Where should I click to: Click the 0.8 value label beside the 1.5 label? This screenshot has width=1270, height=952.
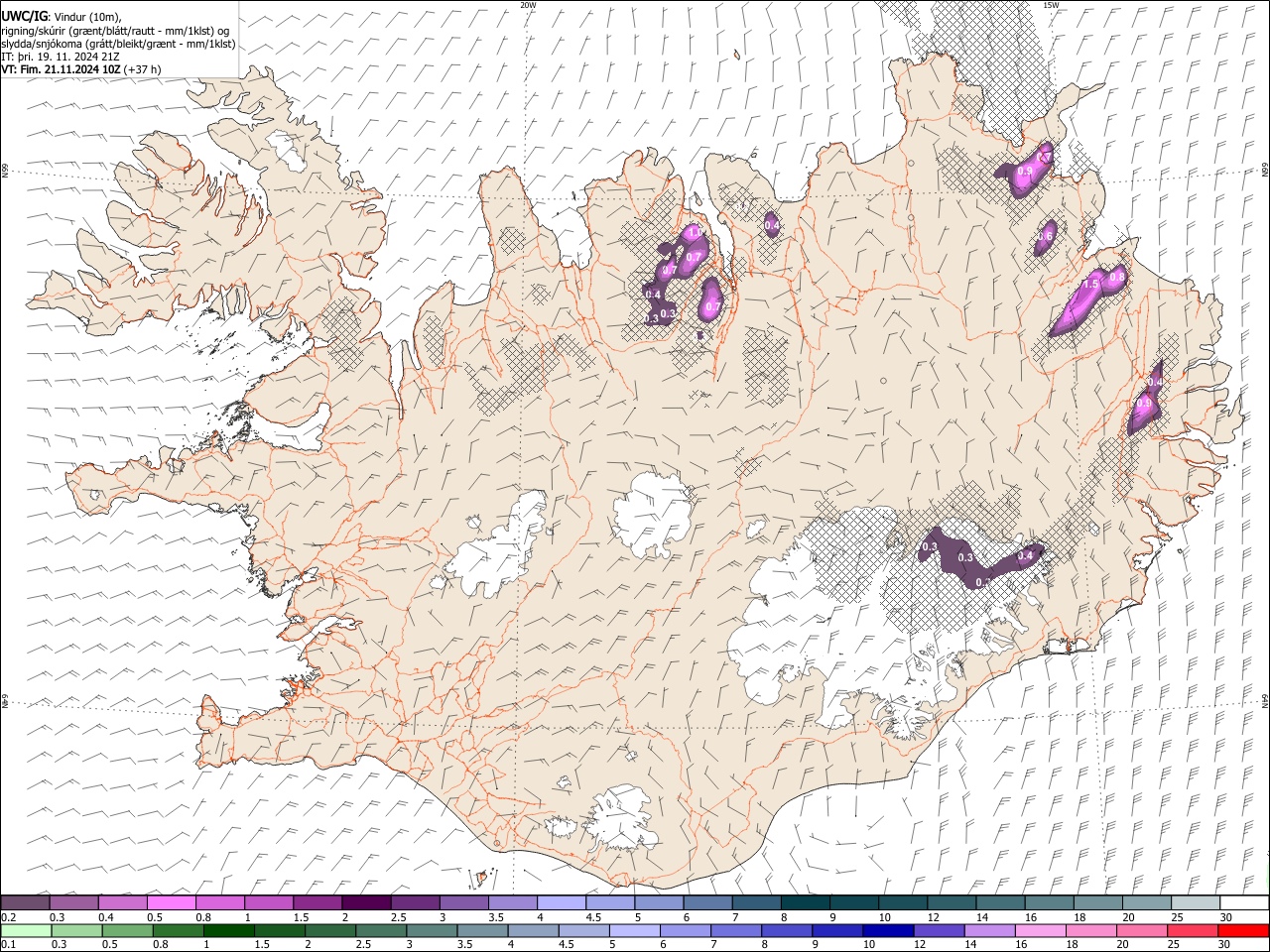1117,278
